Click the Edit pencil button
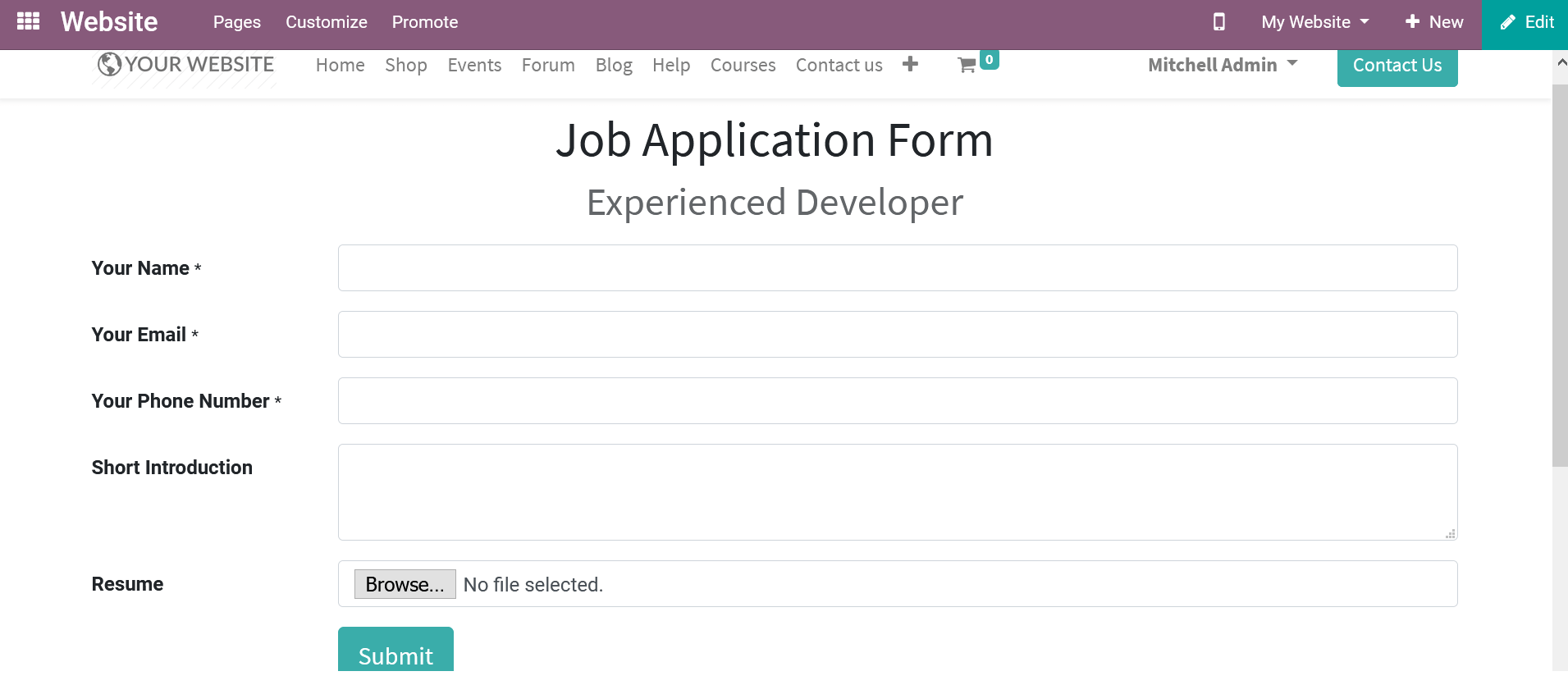This screenshot has width=1568, height=685. [1525, 23]
